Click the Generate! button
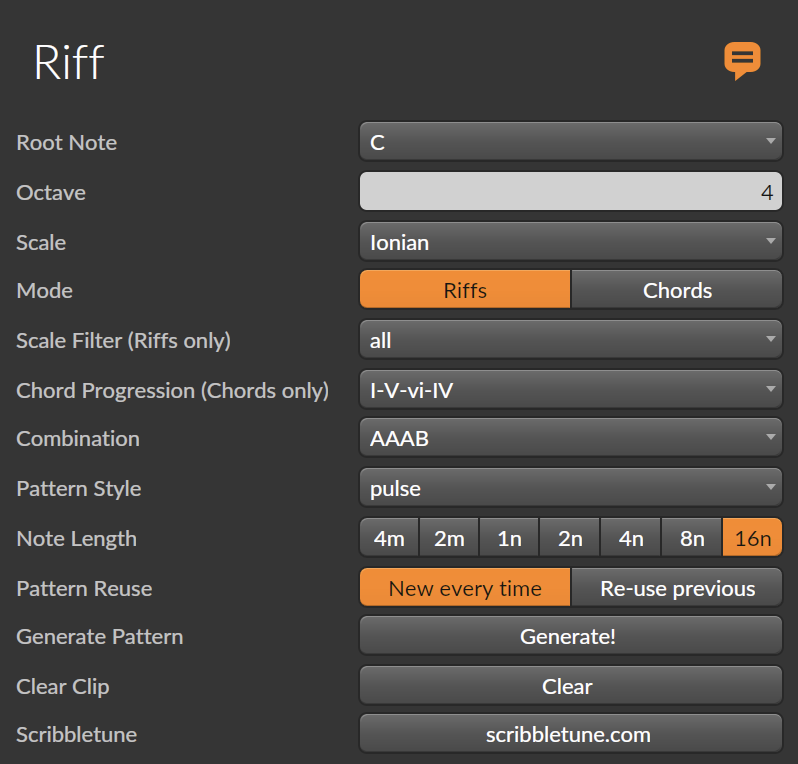Image resolution: width=798 pixels, height=764 pixels. tap(571, 636)
